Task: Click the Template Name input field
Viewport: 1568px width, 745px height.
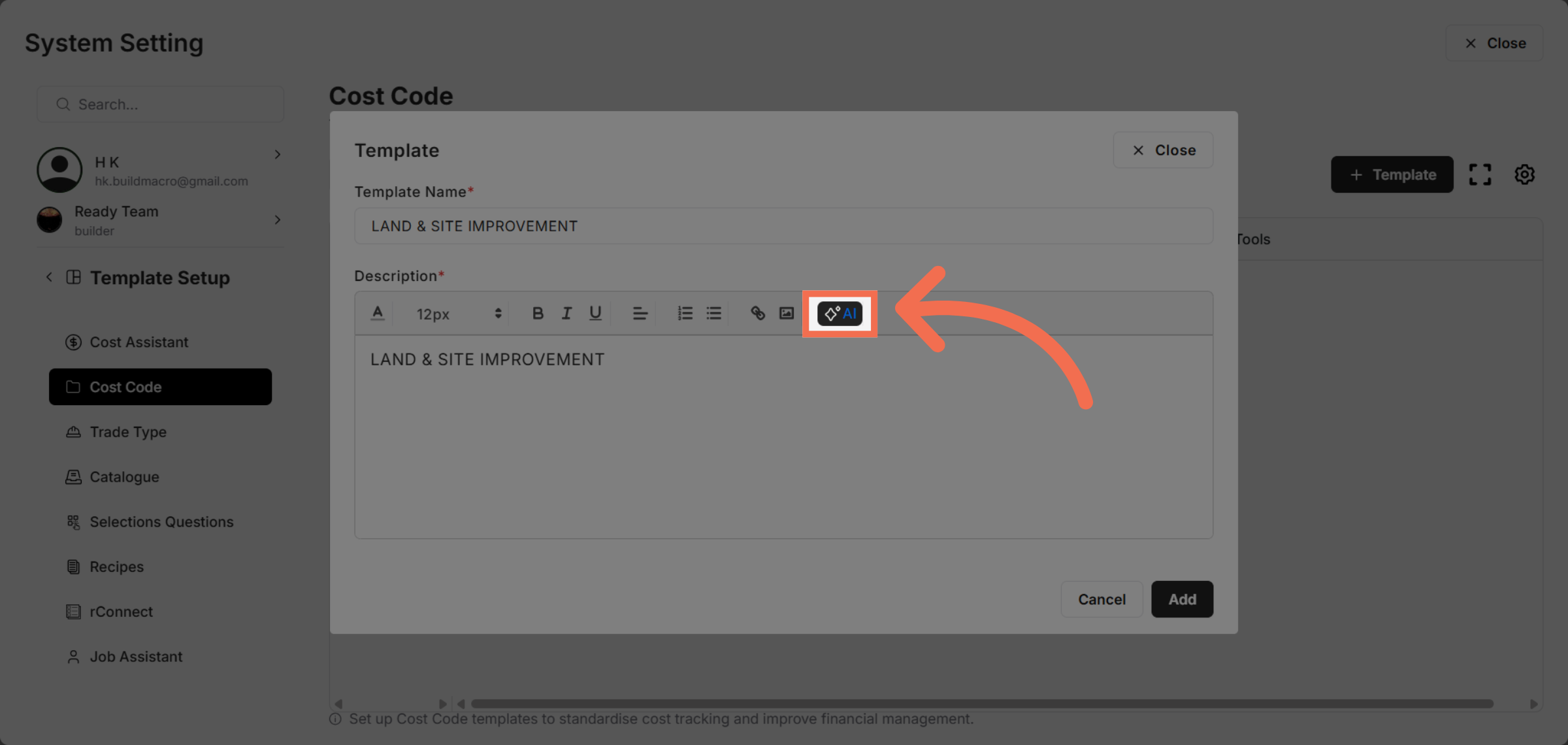Action: (783, 226)
